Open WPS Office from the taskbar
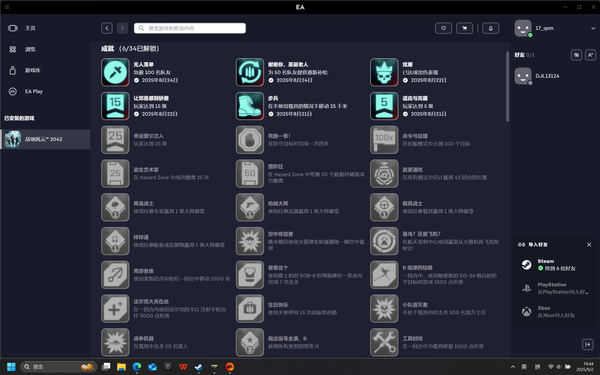600x375 pixels. (x=183, y=367)
